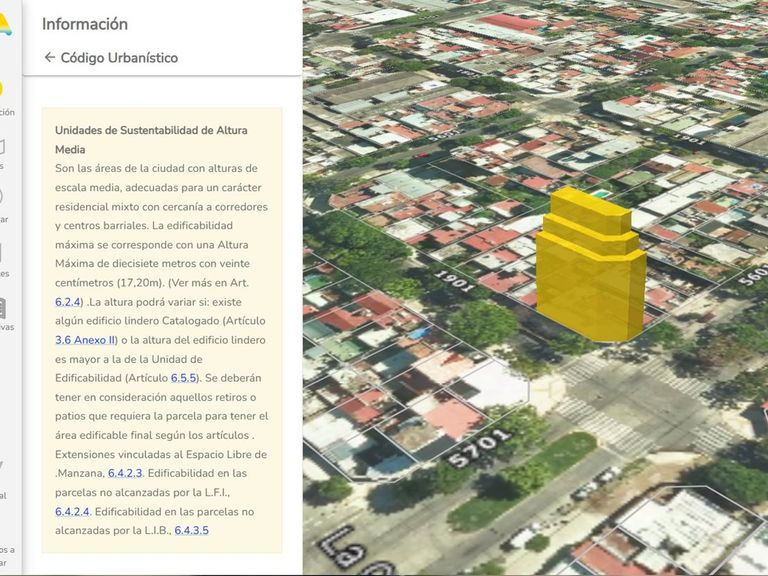This screenshot has height=576, width=768.
Task: Click the Información panel title
Action: pyautogui.click(x=85, y=24)
